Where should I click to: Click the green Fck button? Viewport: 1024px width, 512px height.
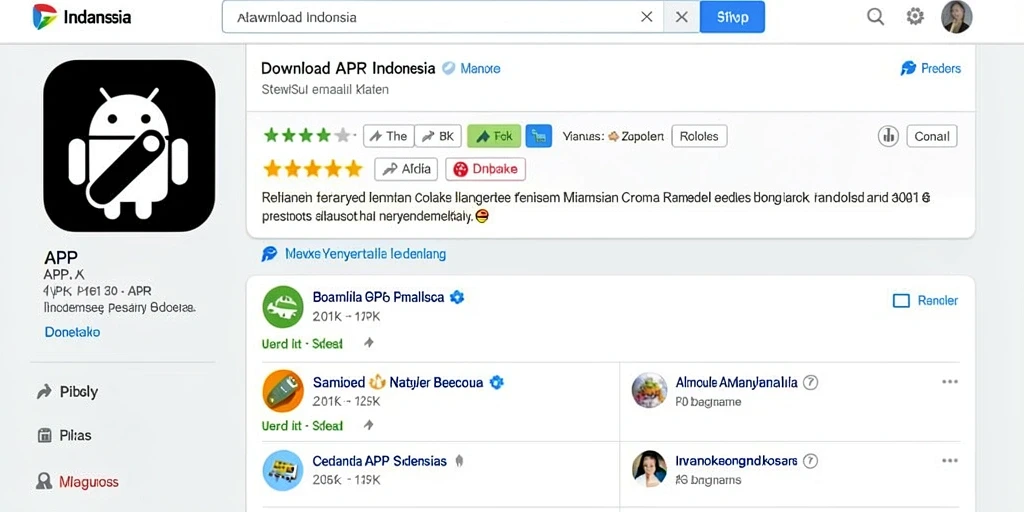pyautogui.click(x=494, y=136)
